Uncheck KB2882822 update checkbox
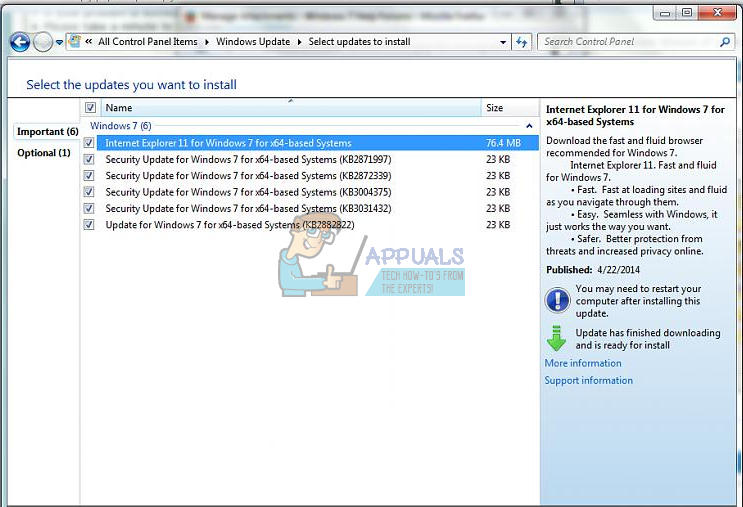The image size is (743, 507). [x=89, y=225]
